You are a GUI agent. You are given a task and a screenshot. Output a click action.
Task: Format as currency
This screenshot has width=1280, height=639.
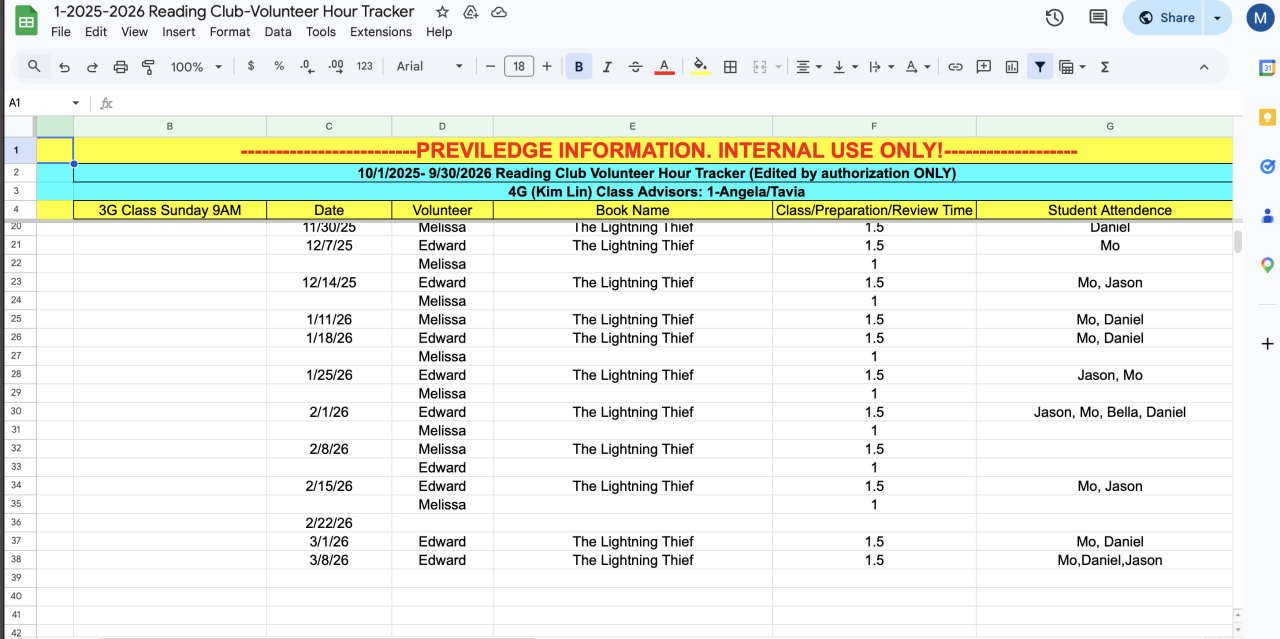click(x=250, y=67)
